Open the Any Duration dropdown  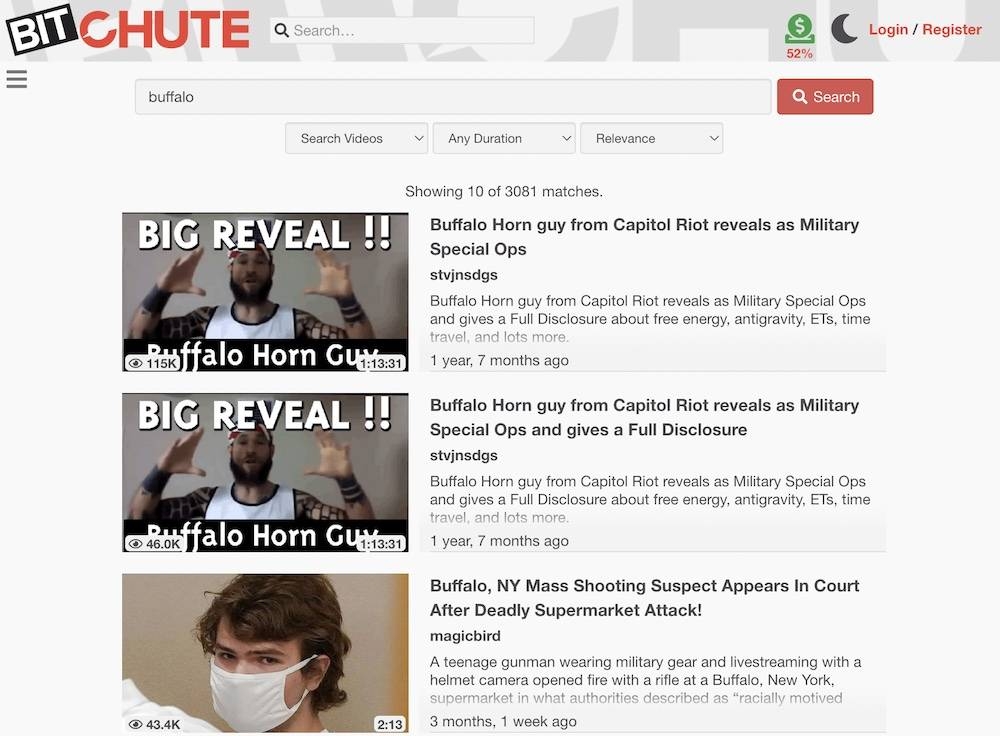coord(504,138)
